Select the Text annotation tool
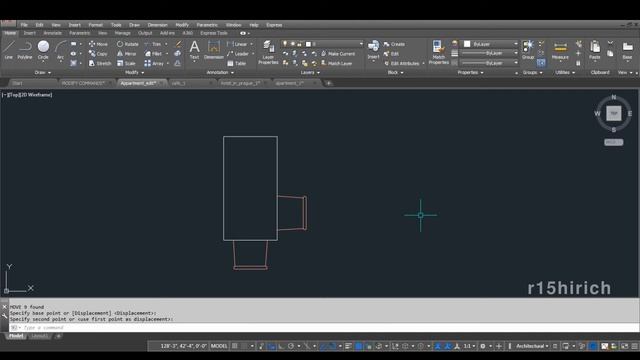Image resolution: width=640 pixels, height=360 pixels. click(x=194, y=50)
